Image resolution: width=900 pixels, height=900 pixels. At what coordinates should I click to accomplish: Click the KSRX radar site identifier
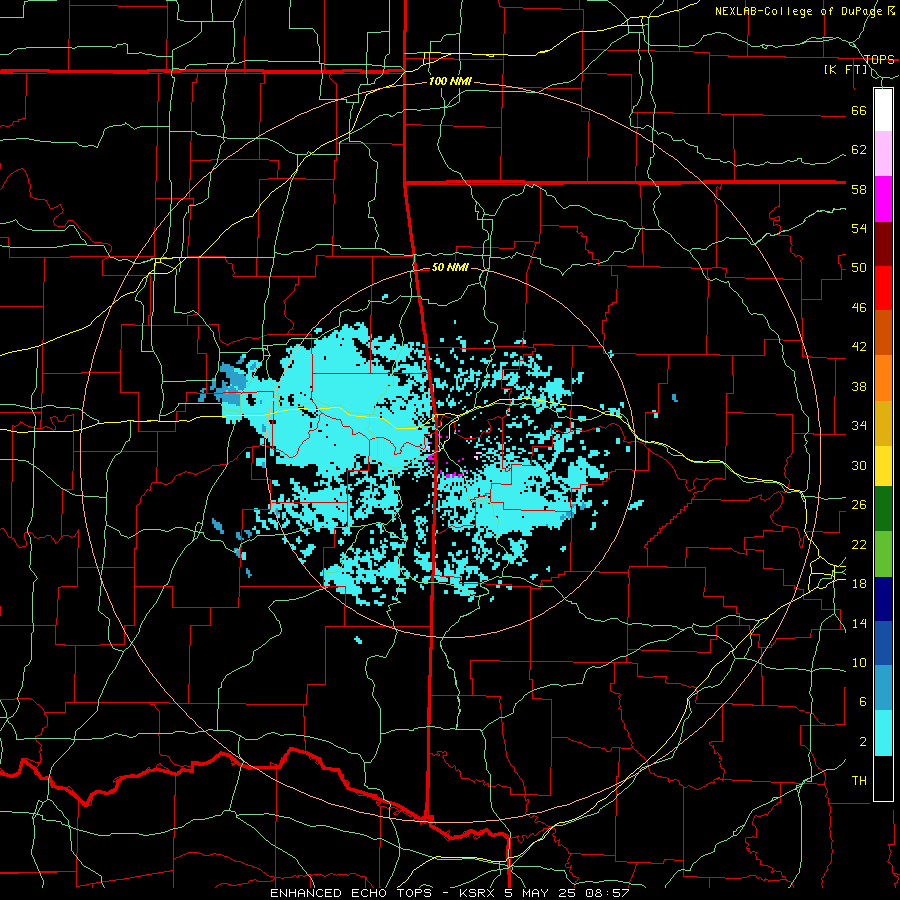pyautogui.click(x=479, y=893)
